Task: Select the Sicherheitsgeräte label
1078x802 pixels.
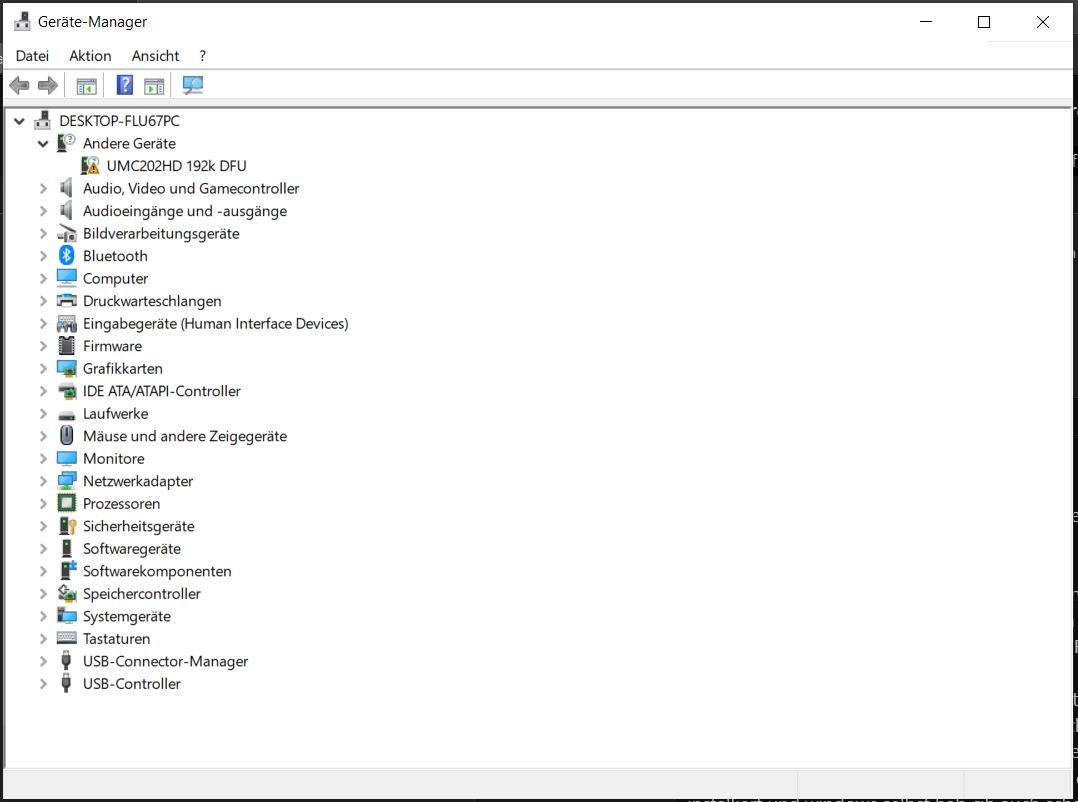Action: pos(139,526)
